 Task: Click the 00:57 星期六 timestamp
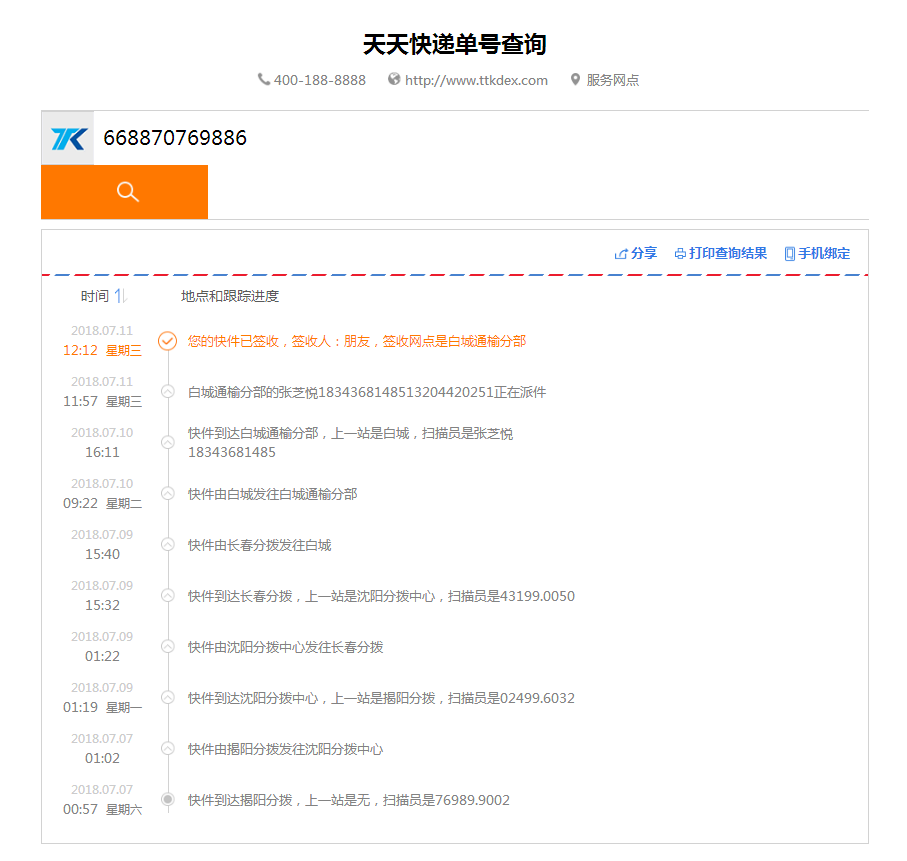102,809
